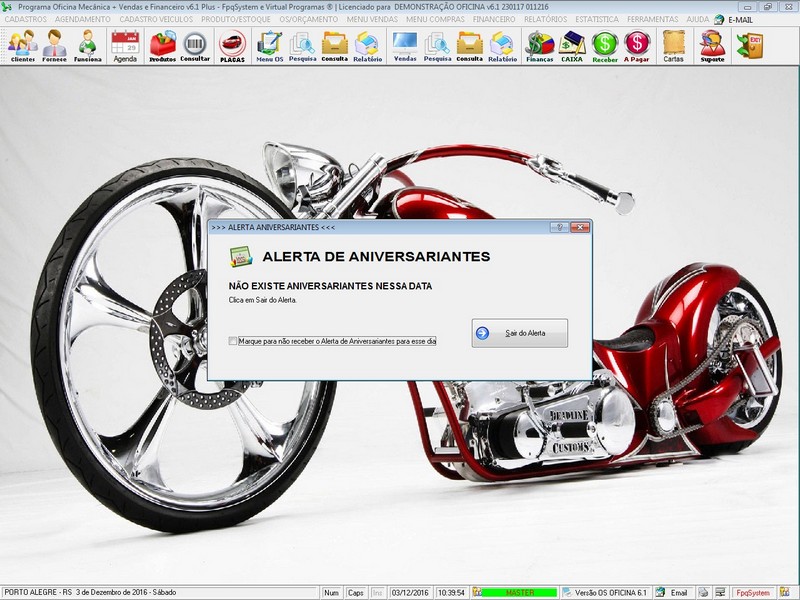Open the AGENDAMENTO menu
Screen dimensions: 800x600
(x=83, y=19)
